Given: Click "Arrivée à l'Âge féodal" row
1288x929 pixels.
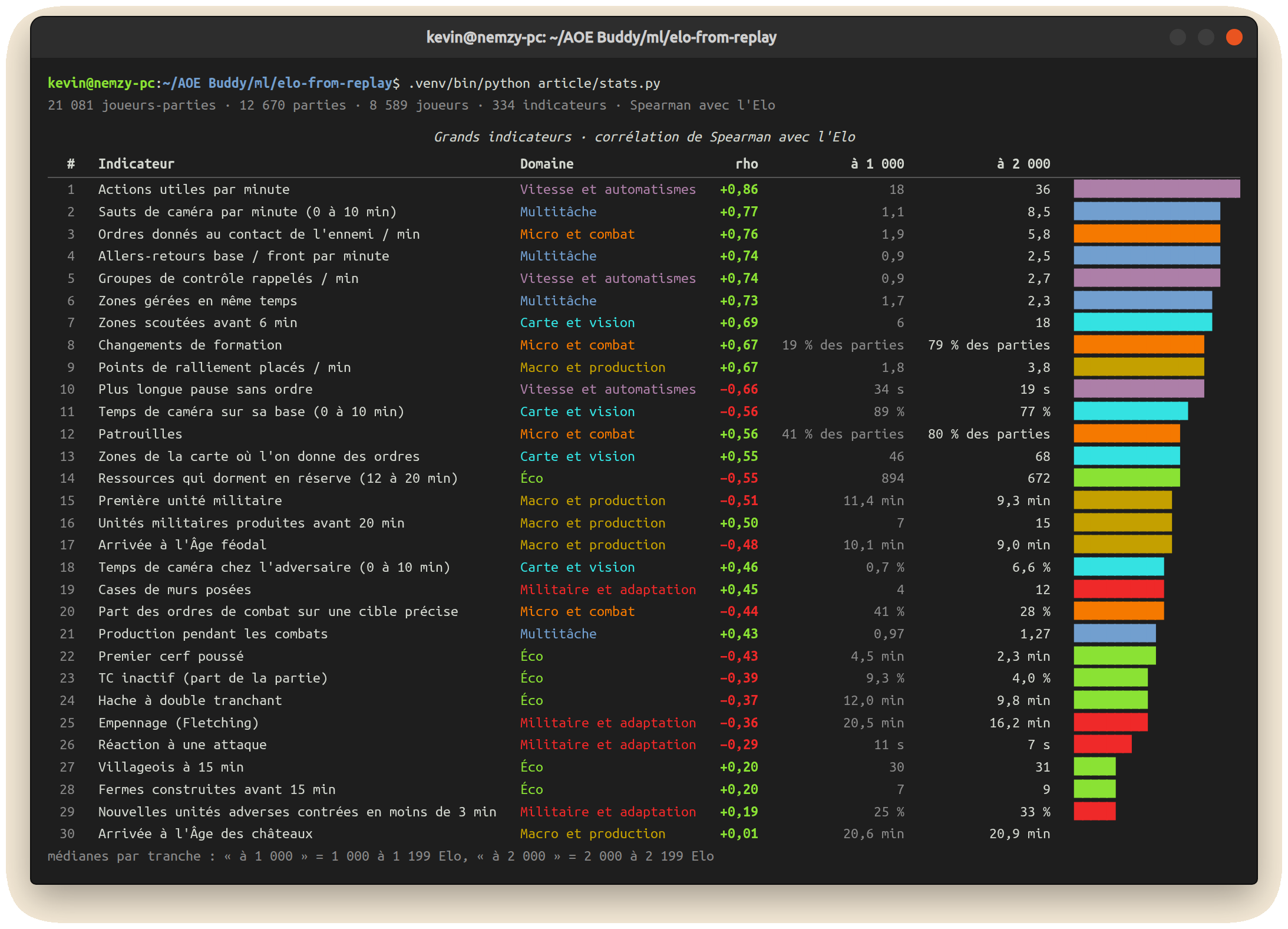Looking at the screenshot, I should coord(643,545).
